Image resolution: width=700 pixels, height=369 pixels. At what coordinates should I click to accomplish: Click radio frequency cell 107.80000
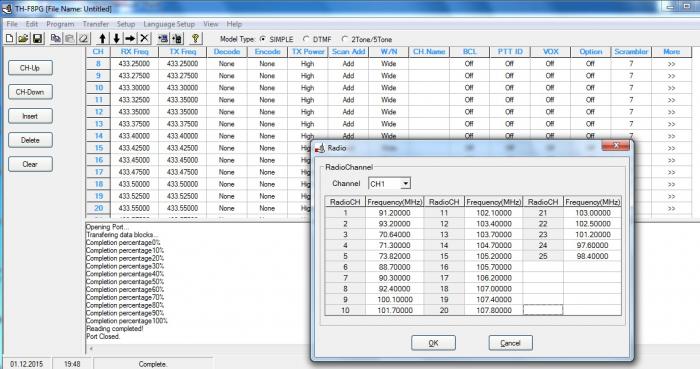pos(494,311)
